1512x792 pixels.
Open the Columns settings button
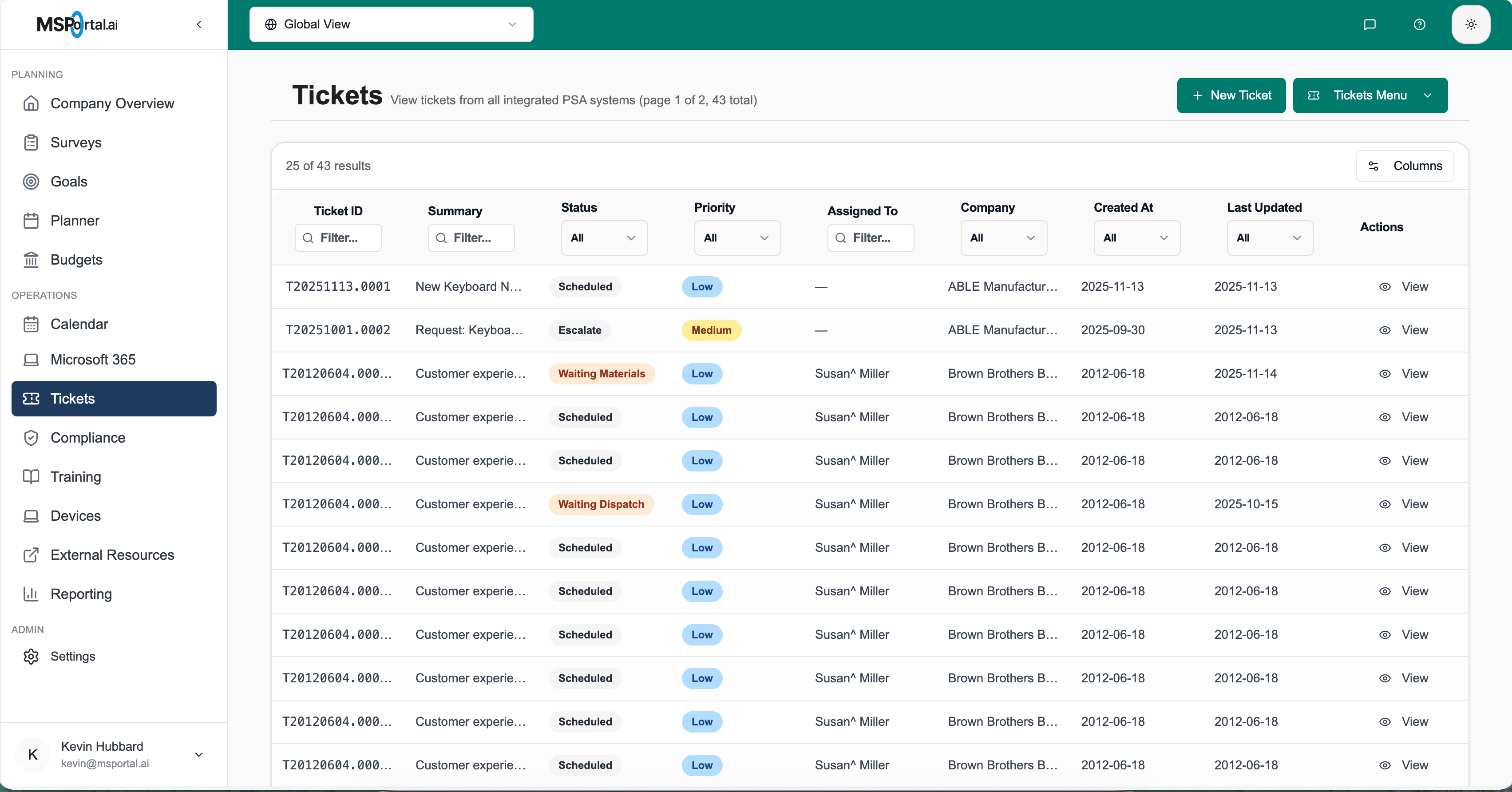pos(1405,166)
